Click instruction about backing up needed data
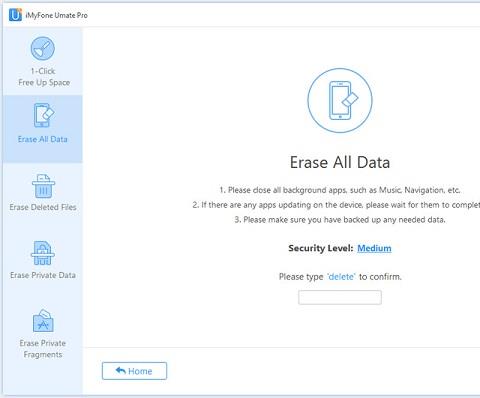The width and height of the screenshot is (480, 398). pyautogui.click(x=340, y=220)
